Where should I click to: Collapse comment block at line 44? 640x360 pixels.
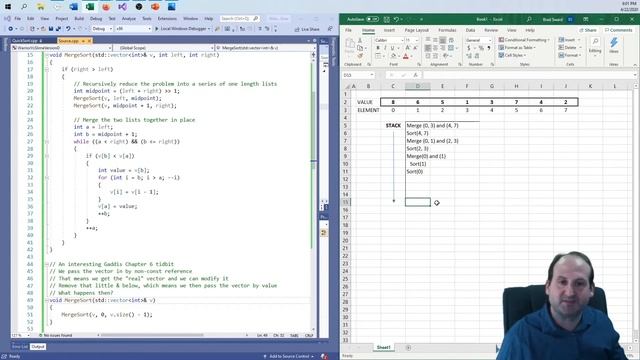[47, 264]
